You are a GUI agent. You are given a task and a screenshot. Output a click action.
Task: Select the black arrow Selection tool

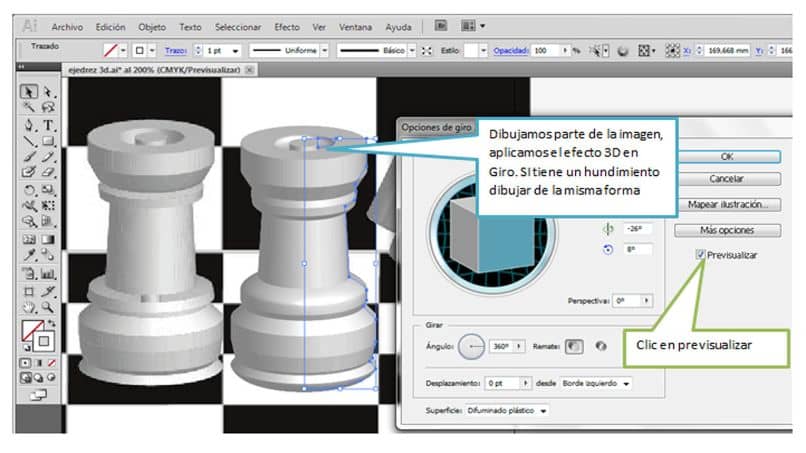point(29,91)
